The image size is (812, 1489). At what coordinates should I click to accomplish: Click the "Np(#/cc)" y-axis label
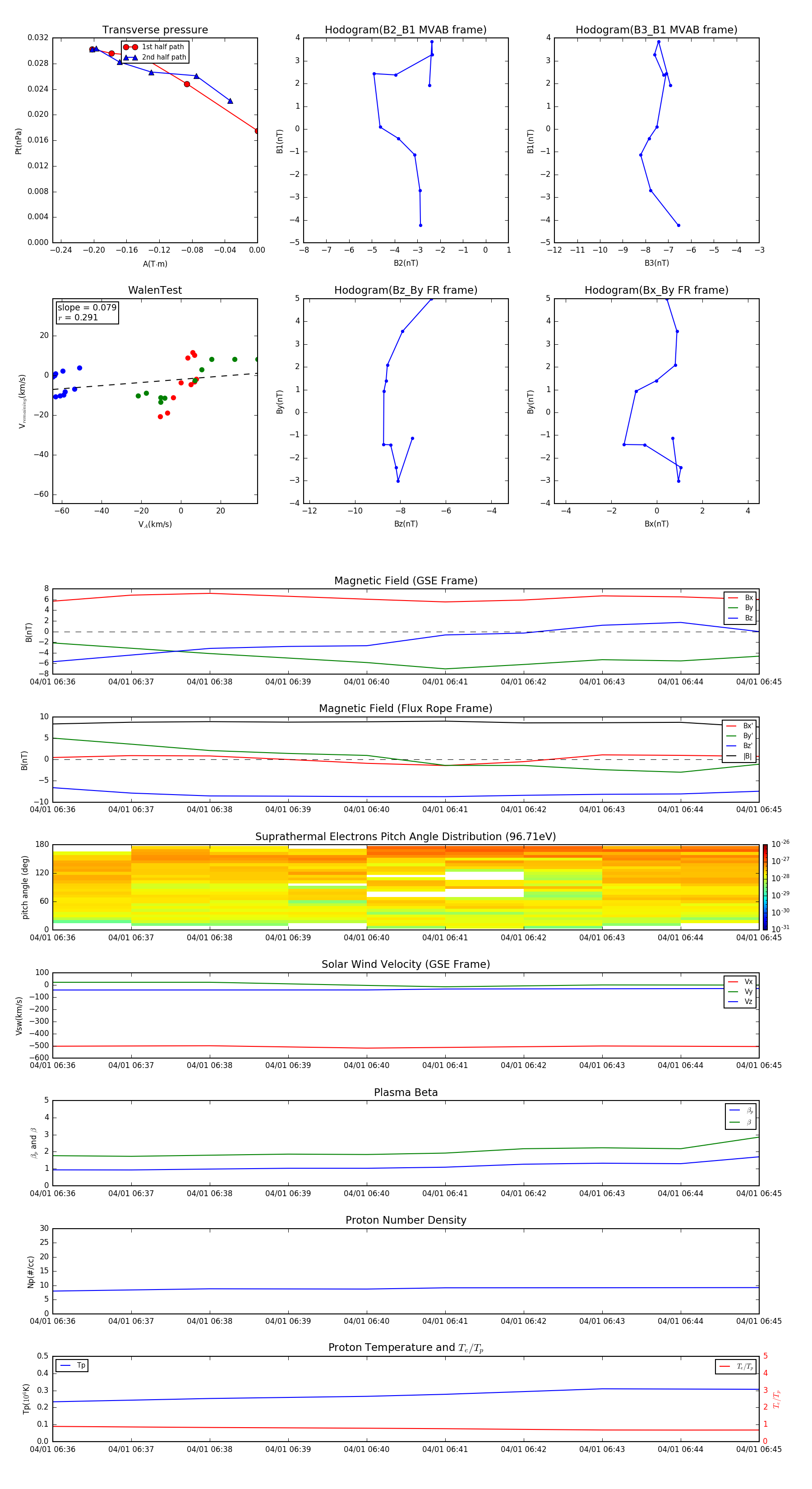coord(31,1272)
